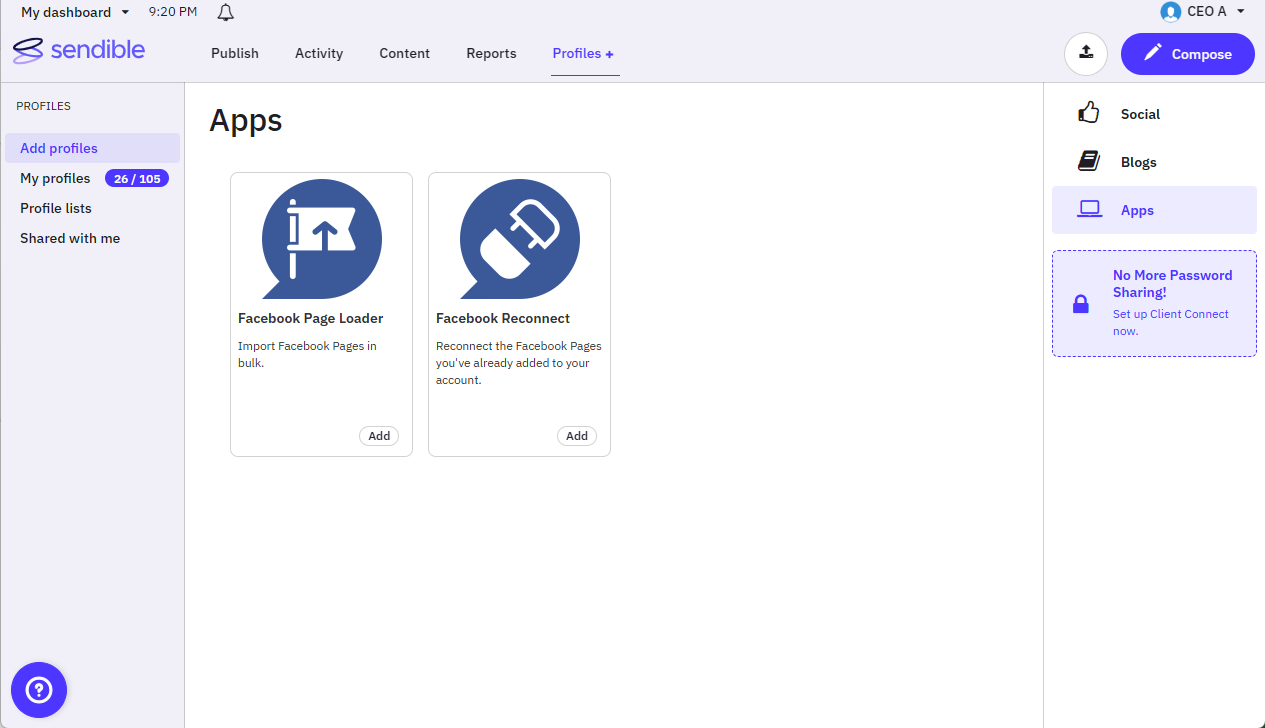The height and width of the screenshot is (728, 1265).
Task: Open the Content tab
Action: pyautogui.click(x=405, y=53)
